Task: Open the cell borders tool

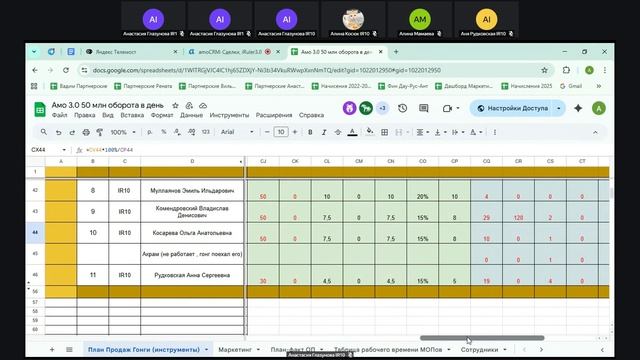Action: 384,132
